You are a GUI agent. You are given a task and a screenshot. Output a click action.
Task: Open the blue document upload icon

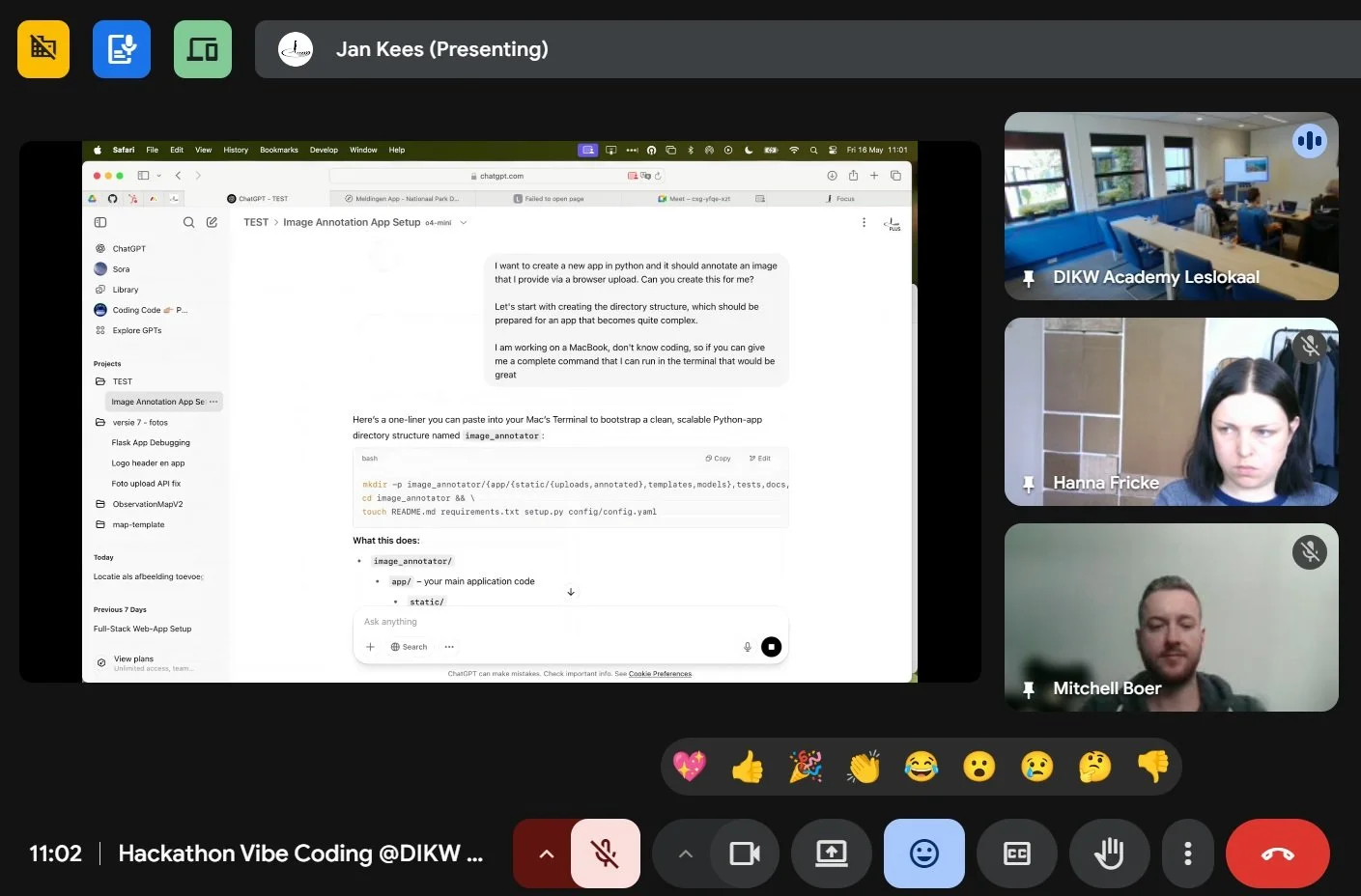(x=122, y=48)
